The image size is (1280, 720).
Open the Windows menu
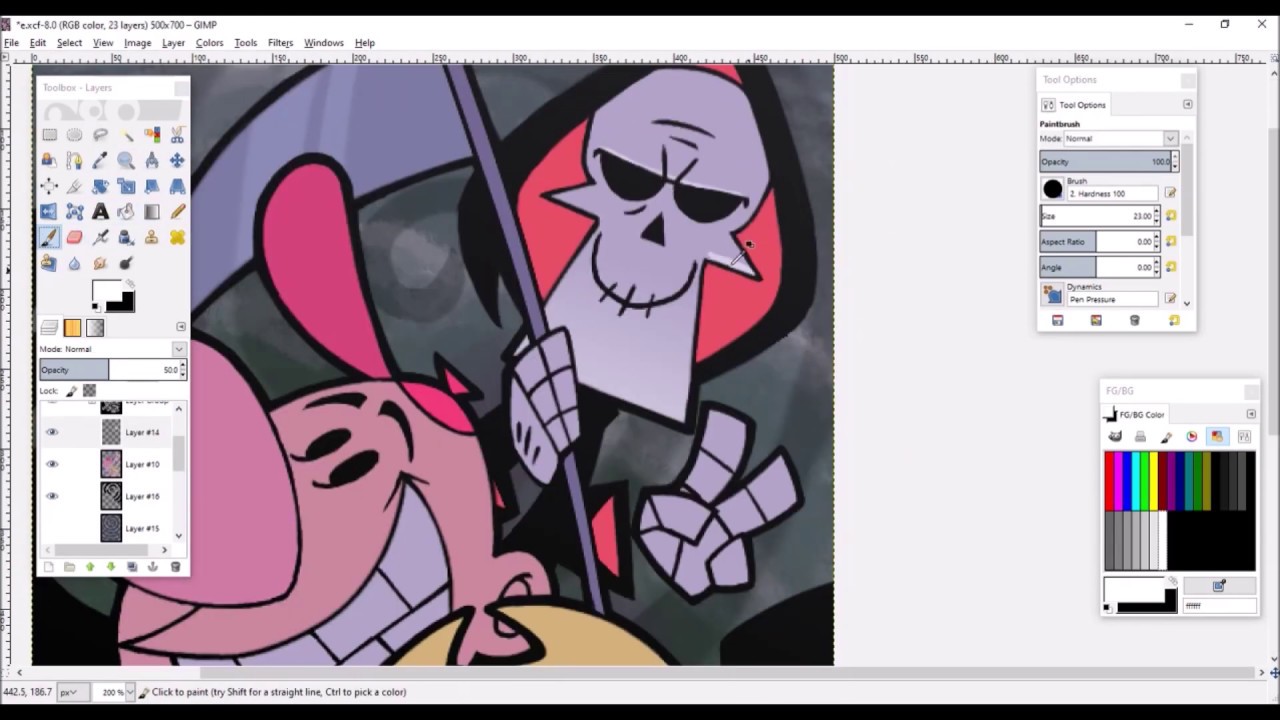[323, 43]
